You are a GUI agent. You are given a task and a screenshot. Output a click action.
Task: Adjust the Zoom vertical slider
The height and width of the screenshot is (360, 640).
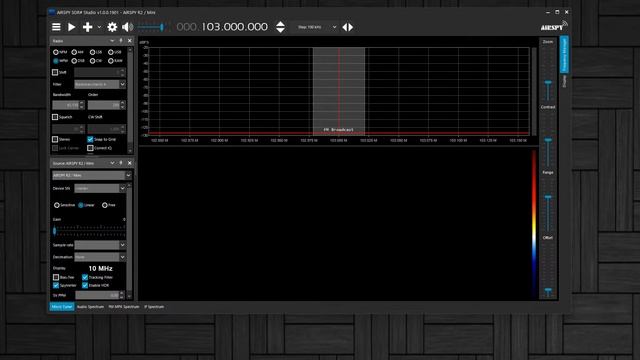click(x=548, y=73)
